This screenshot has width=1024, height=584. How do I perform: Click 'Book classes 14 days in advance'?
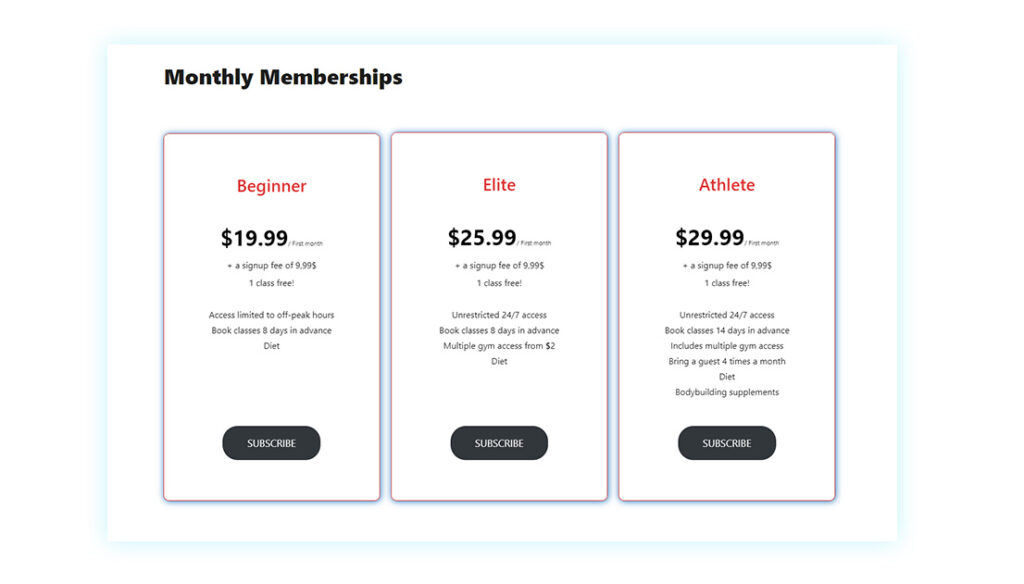727,331
